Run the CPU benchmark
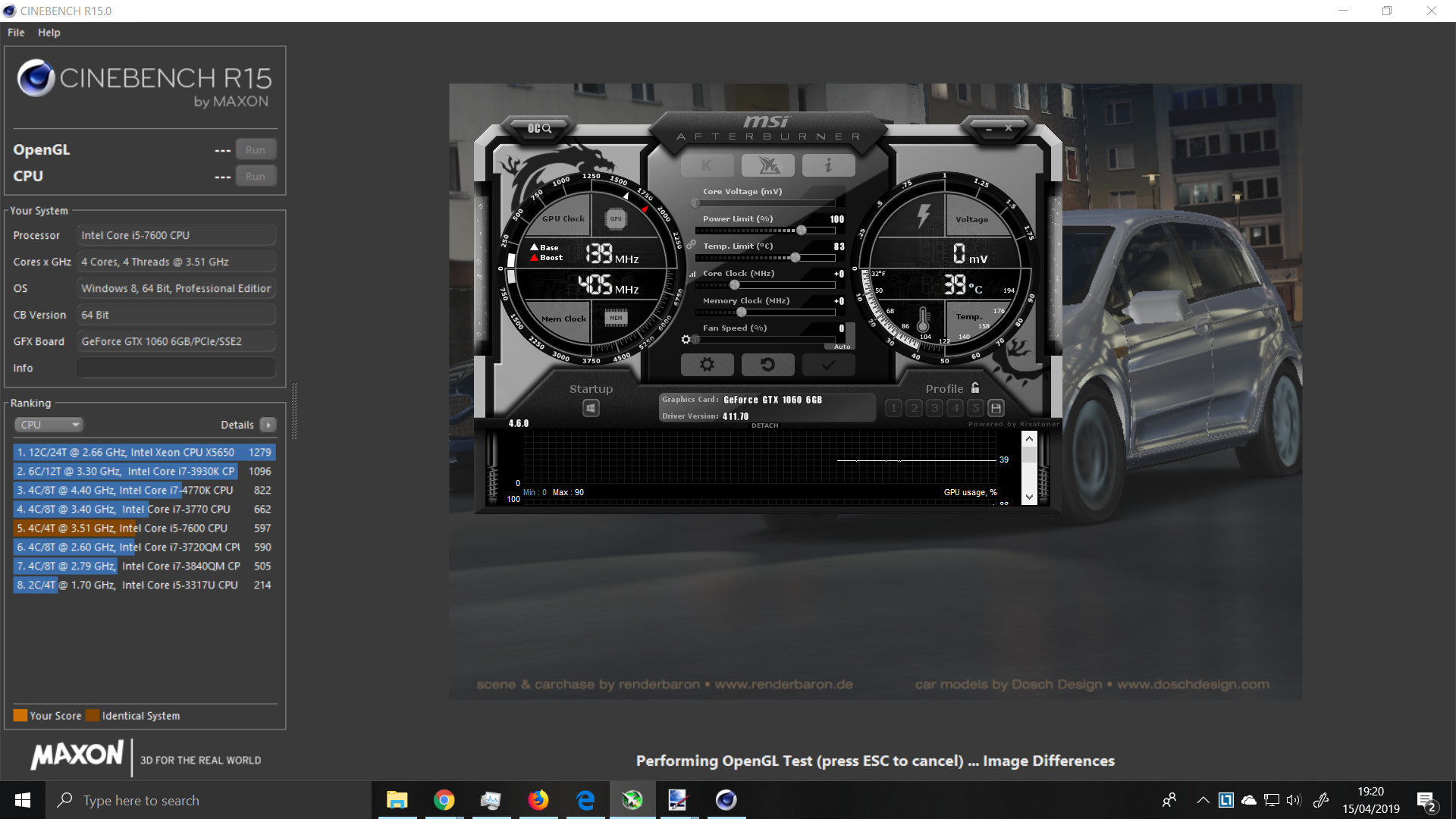Screen dimensions: 1456x819 (256, 176)
